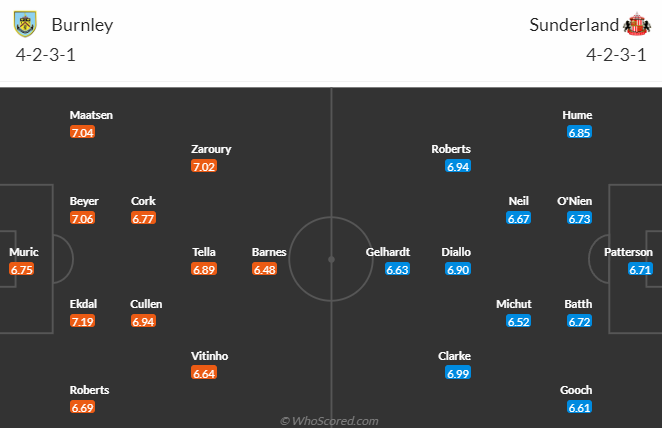This screenshot has height=428, width=662.
Task: Click the Burnley club crest icon
Action: 25,24
